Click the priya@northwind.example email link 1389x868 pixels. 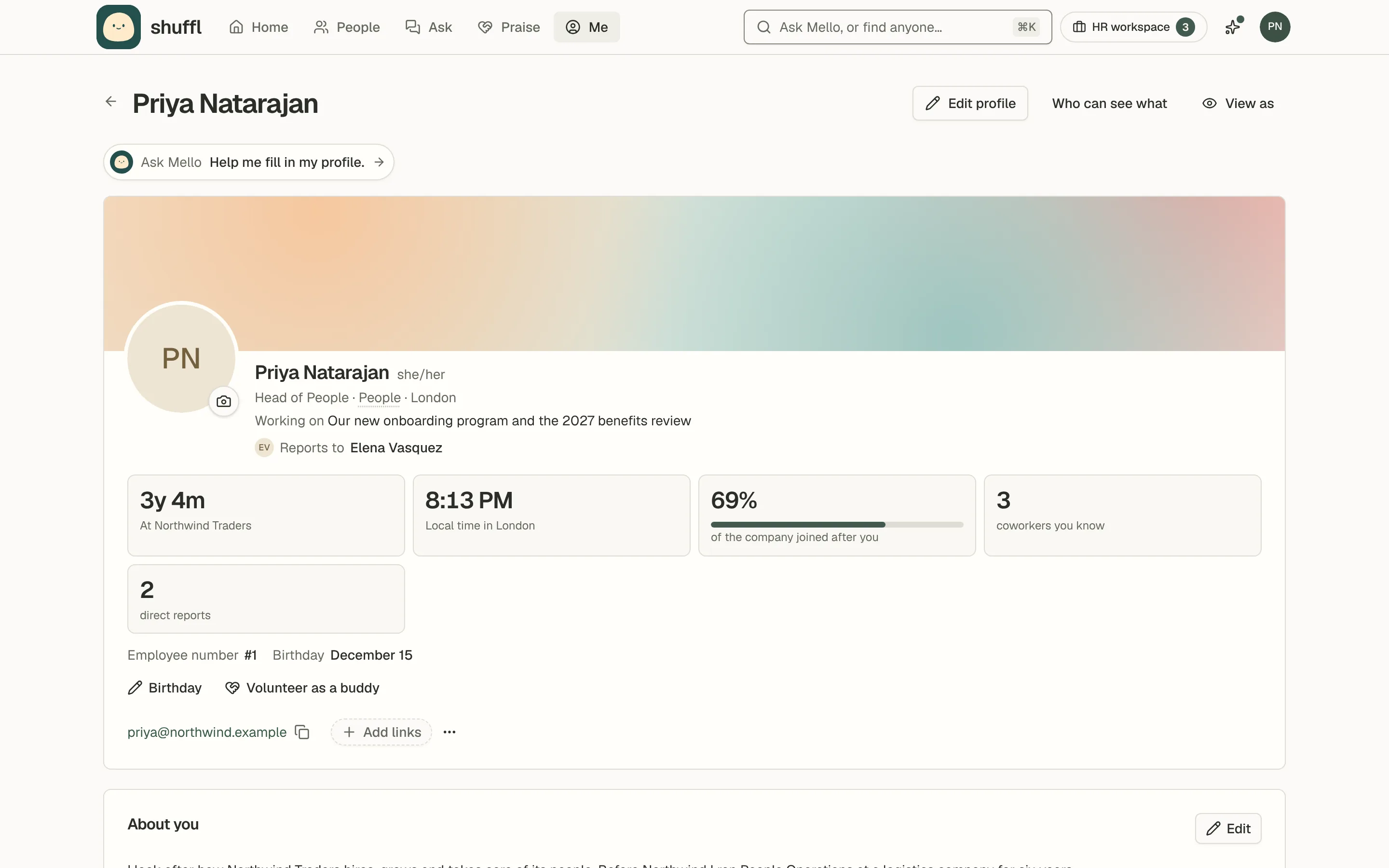pyautogui.click(x=206, y=732)
